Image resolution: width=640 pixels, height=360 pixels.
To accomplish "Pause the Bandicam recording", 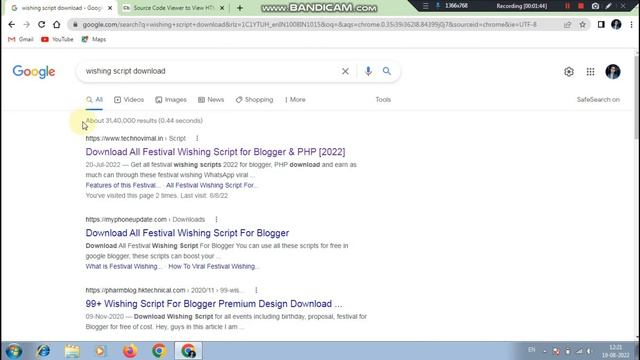I will click(567, 6).
